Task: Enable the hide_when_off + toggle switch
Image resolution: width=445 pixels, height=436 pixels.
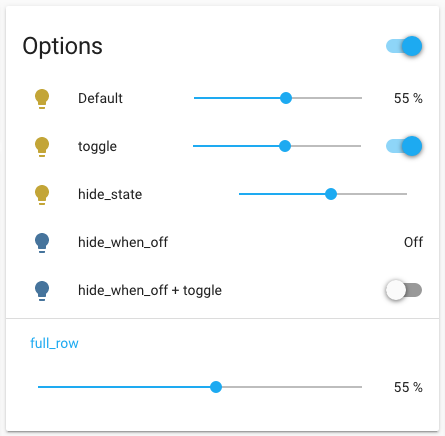Action: pyautogui.click(x=404, y=290)
